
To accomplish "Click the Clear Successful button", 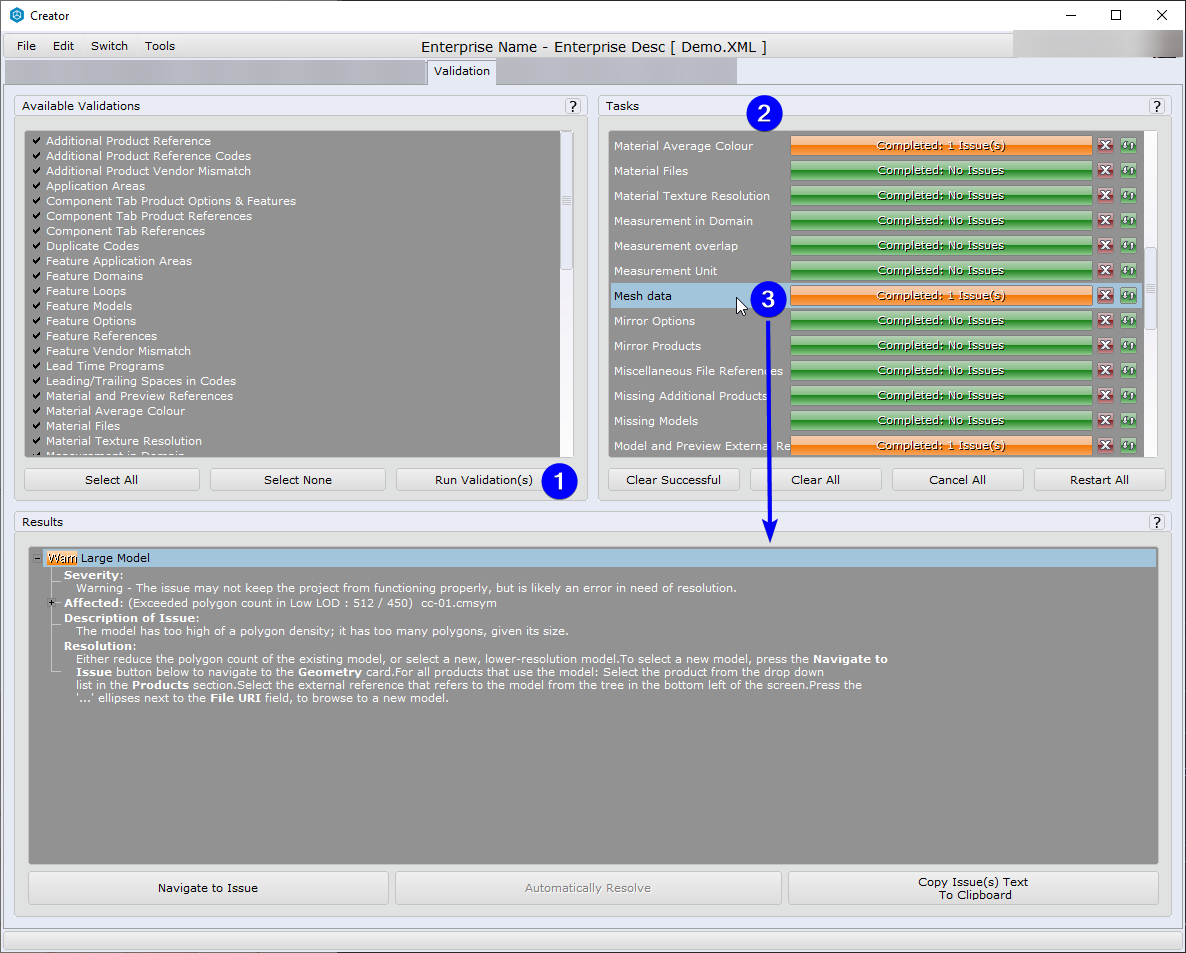I will 673,480.
